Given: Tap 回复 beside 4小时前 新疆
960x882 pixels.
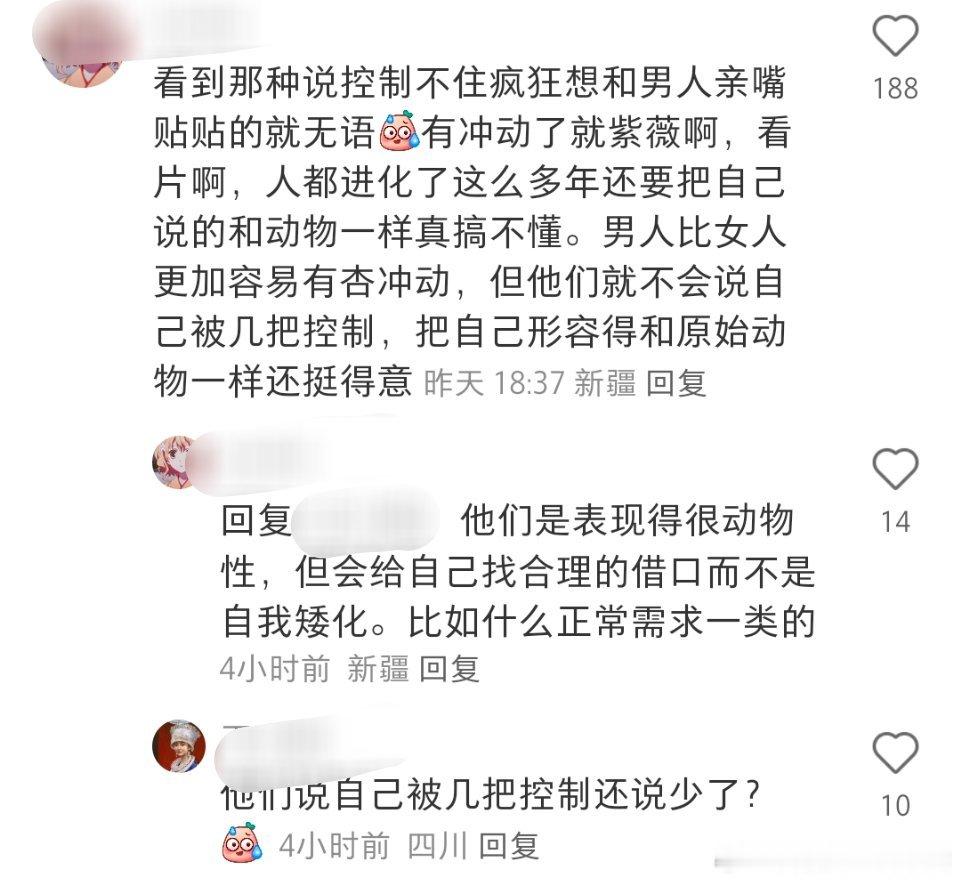Looking at the screenshot, I should (449, 668).
